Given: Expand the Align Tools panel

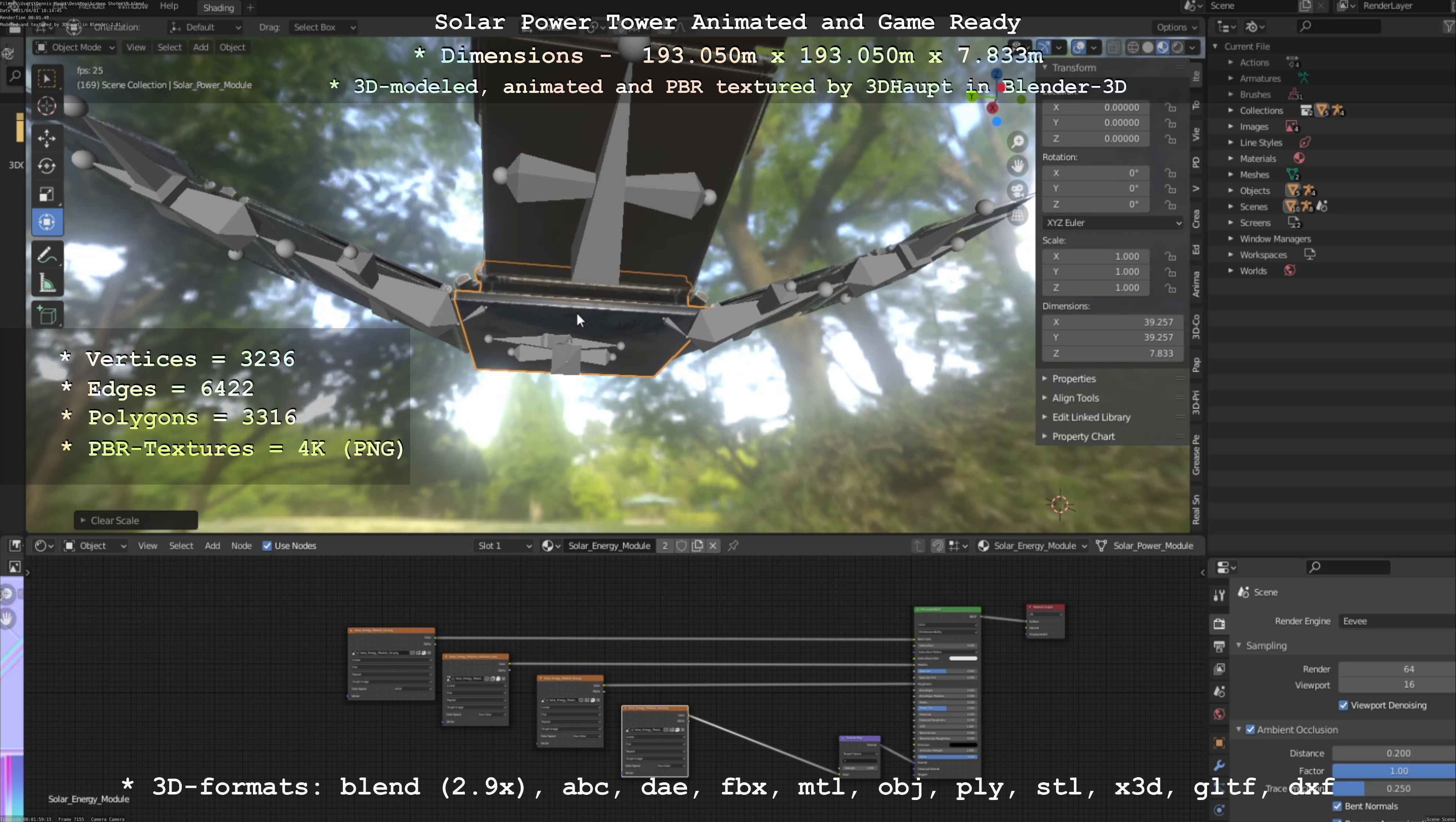Looking at the screenshot, I should click(1075, 398).
